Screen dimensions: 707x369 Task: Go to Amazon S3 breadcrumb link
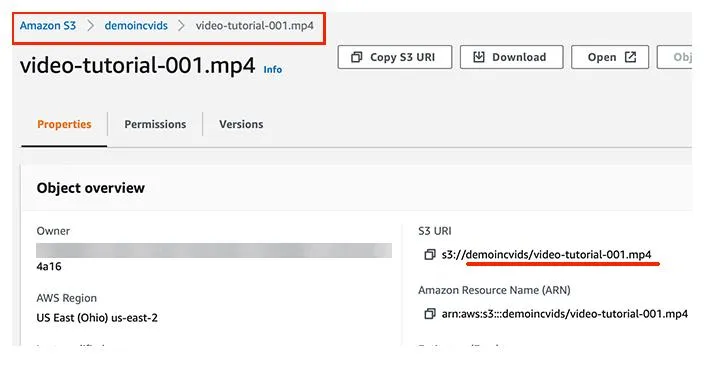(48, 26)
